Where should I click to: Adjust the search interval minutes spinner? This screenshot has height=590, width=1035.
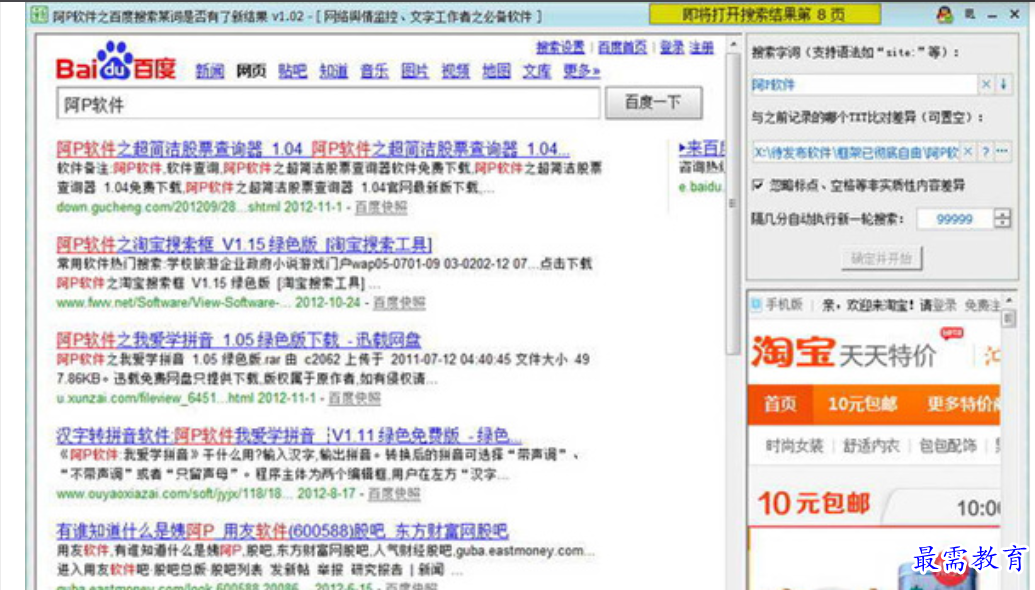1002,219
